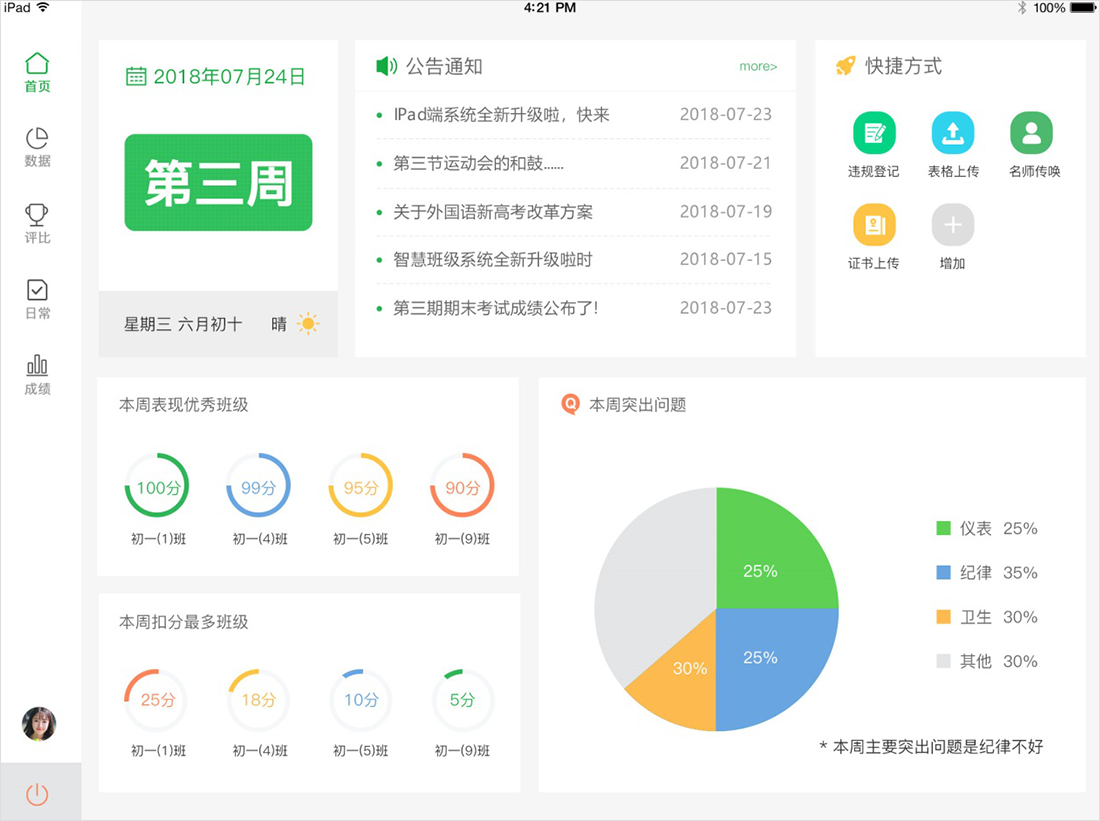Click the calendar icon beside the date
Screen dimensions: 1100x821
[136, 77]
